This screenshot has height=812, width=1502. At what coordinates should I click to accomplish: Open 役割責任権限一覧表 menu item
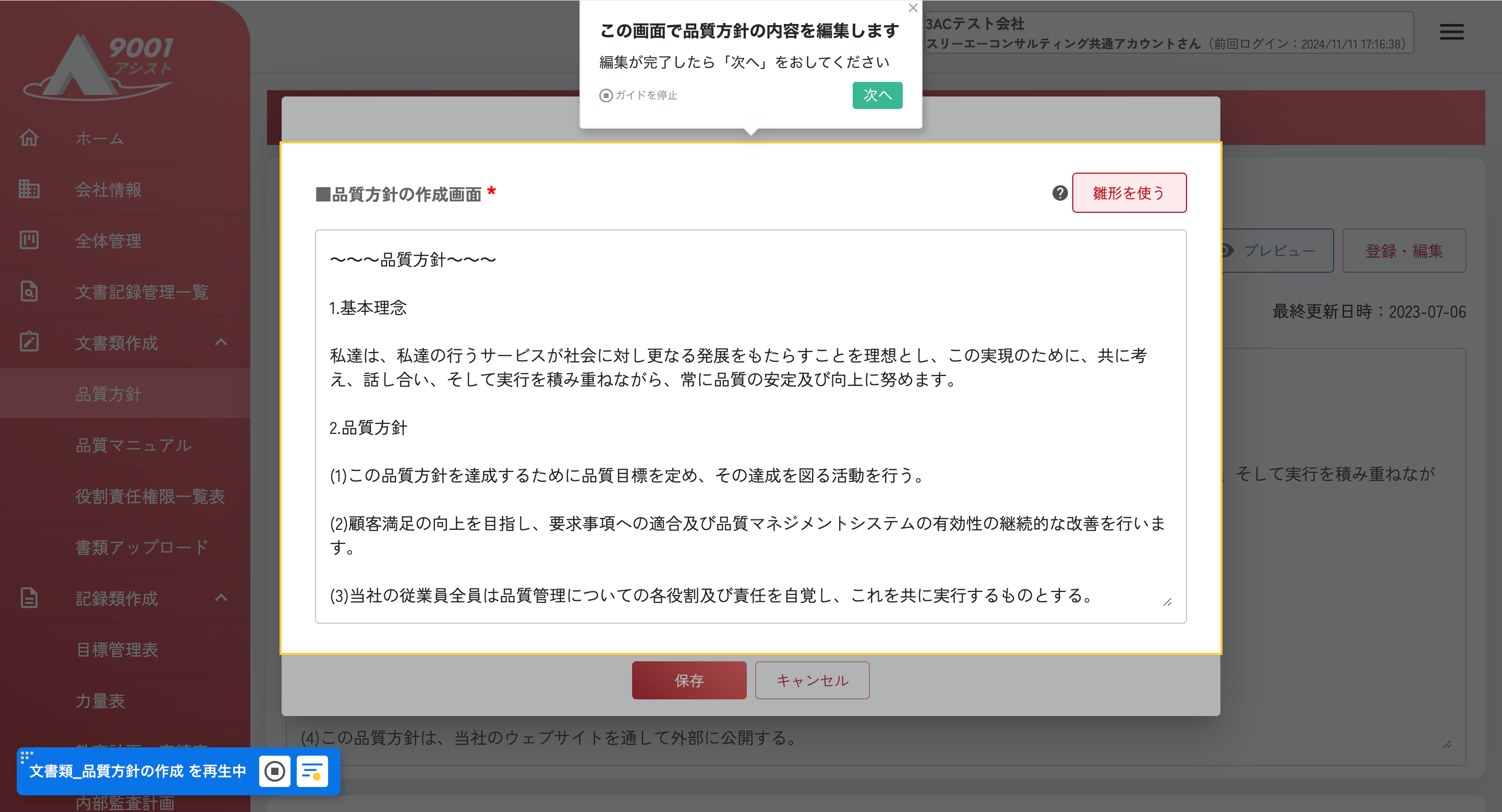point(150,496)
